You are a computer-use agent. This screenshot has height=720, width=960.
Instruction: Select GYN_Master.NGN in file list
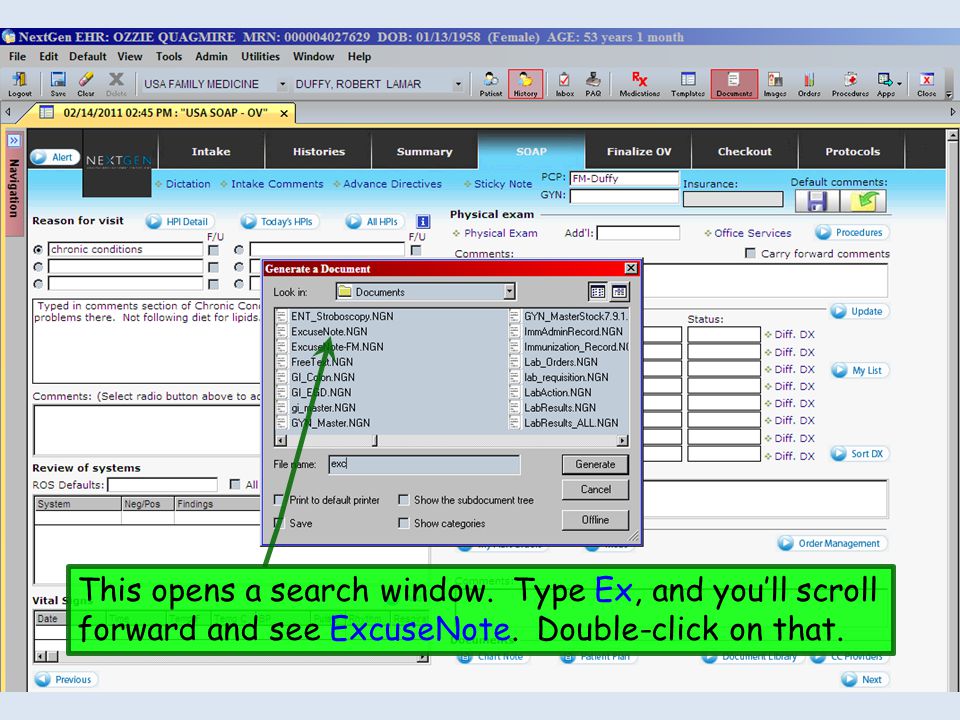(x=330, y=423)
